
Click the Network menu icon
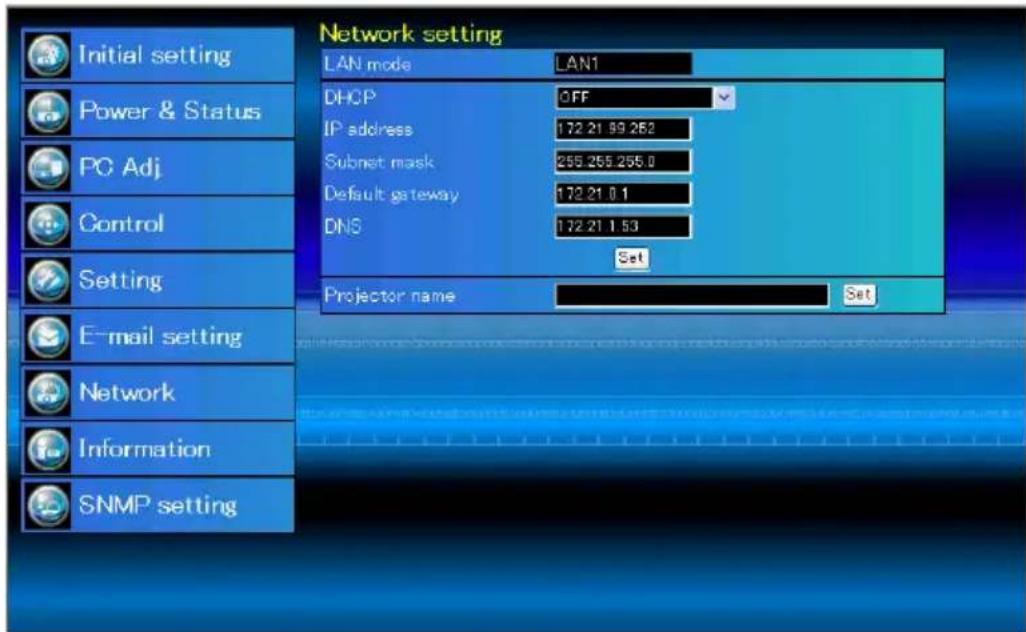coord(48,393)
